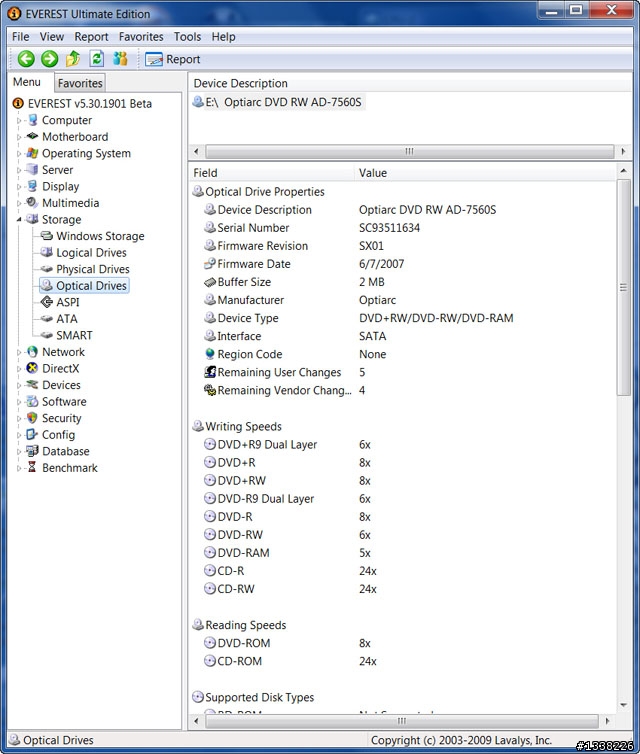Select the CD-ROM reading speed row
The width and height of the screenshot is (640, 754).
pos(403,661)
